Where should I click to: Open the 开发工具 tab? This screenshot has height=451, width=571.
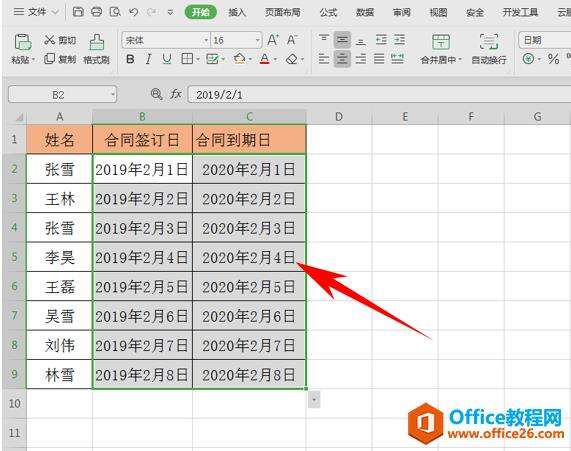(x=520, y=12)
